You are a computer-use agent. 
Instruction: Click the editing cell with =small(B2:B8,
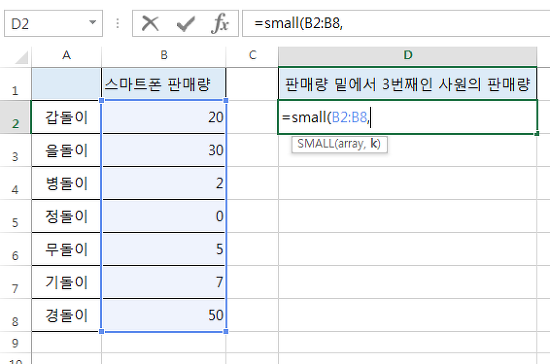(408, 117)
